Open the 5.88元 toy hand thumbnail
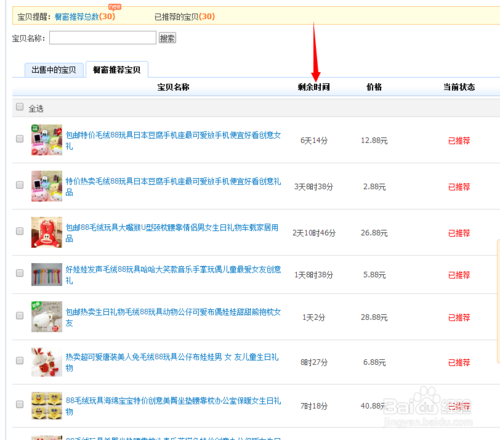The image size is (500, 440). (47, 275)
